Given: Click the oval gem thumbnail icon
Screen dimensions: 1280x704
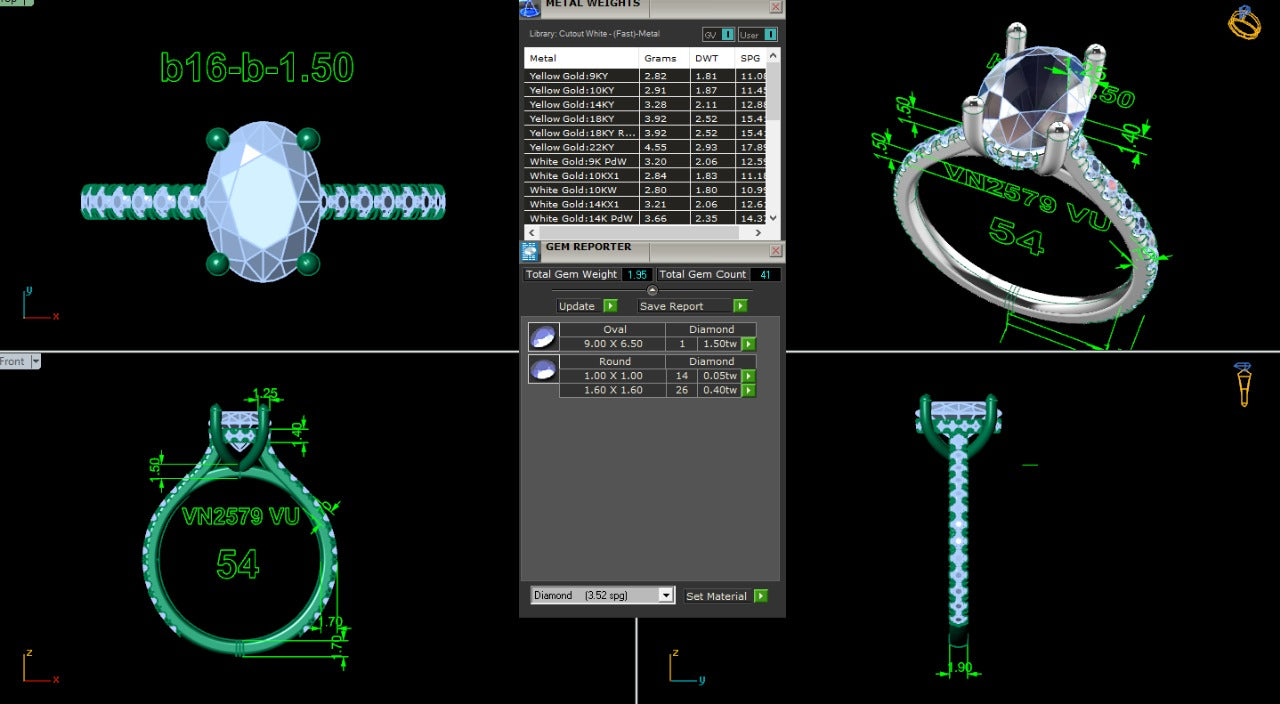Looking at the screenshot, I should (543, 337).
